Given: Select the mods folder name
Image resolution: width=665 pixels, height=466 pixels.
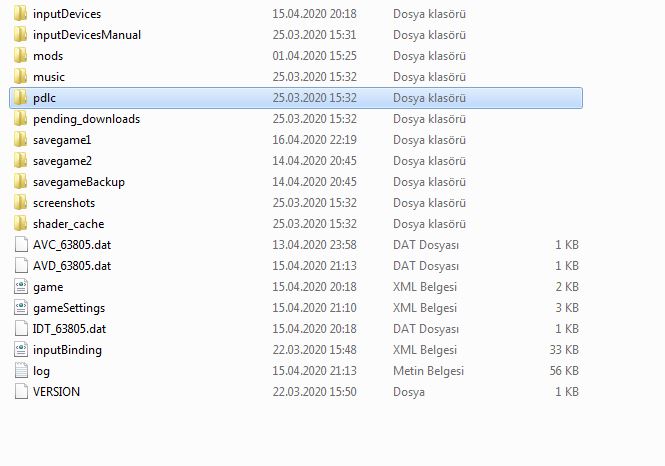Looking at the screenshot, I should (48, 56).
